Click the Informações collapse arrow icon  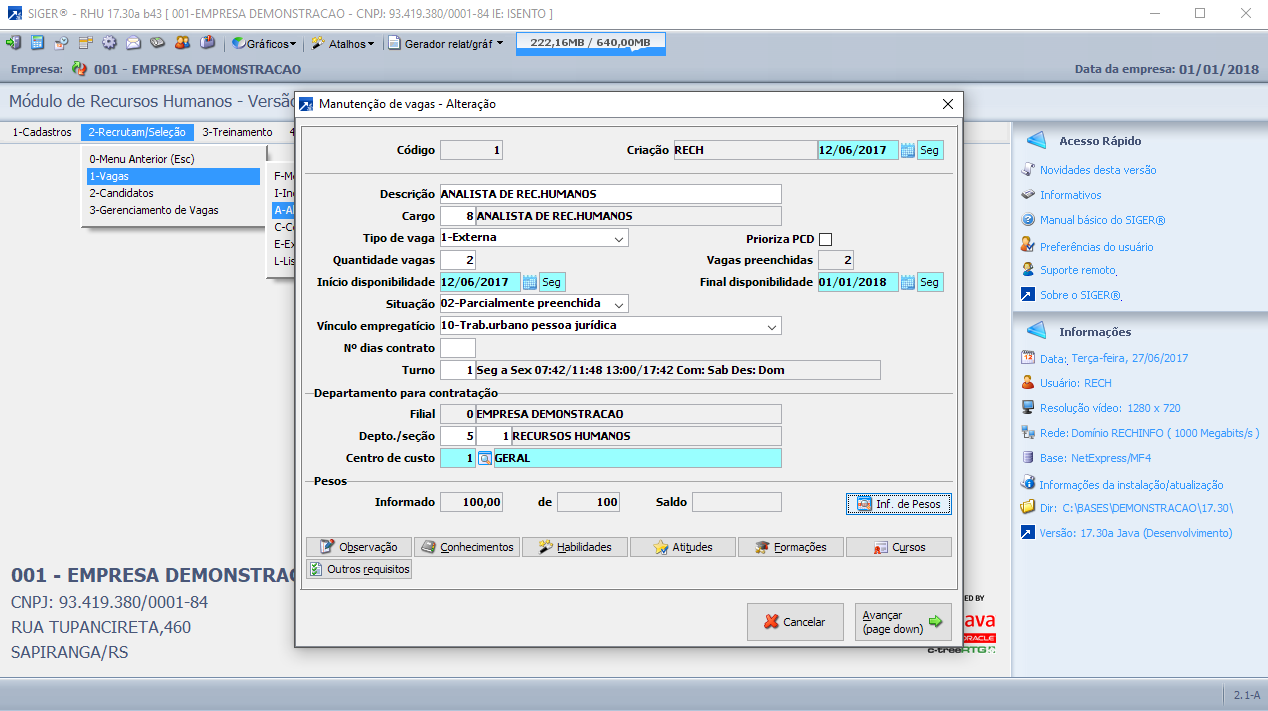click(1037, 331)
